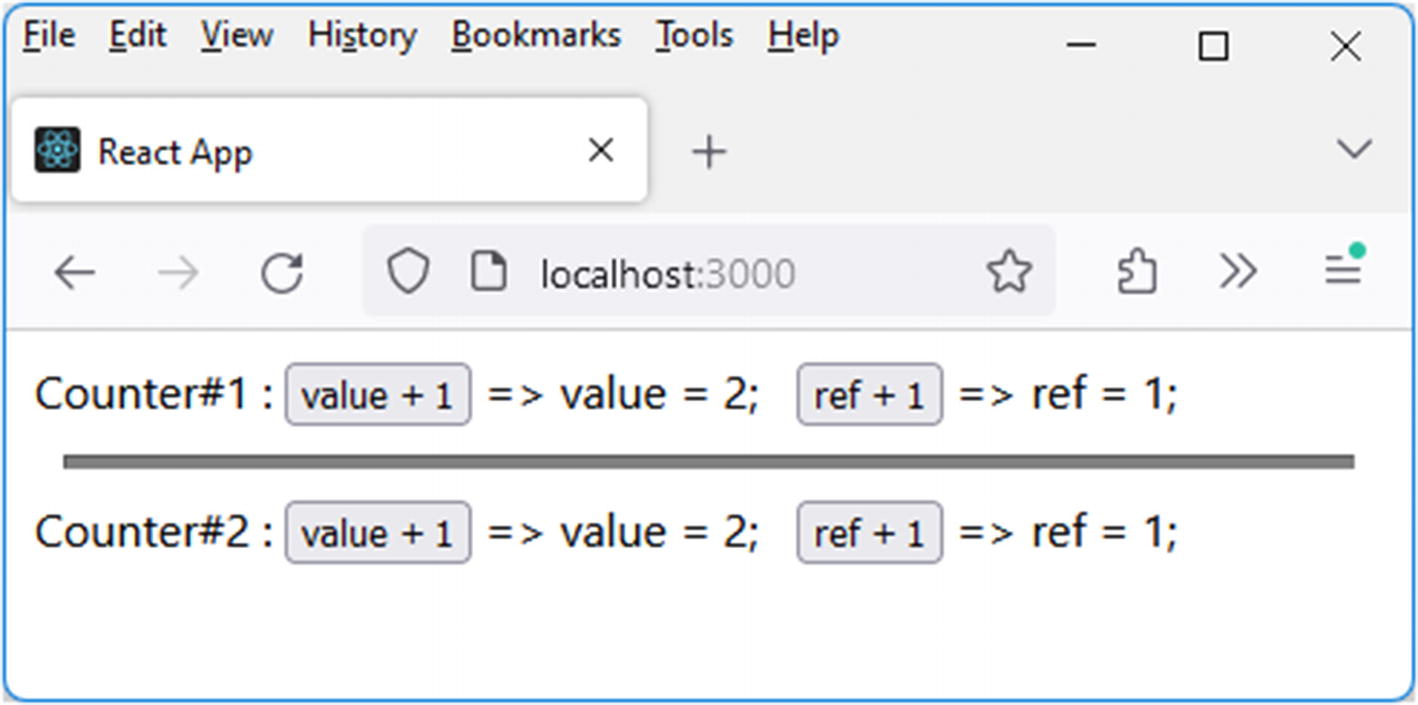Click the page info document icon
This screenshot has height=705, width=1418.
[x=488, y=272]
